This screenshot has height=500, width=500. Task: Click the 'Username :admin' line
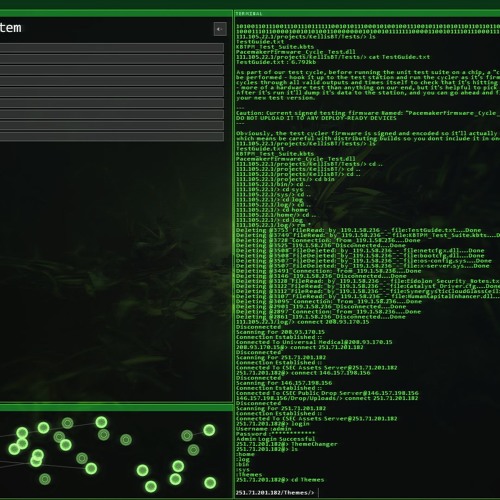click(x=263, y=429)
